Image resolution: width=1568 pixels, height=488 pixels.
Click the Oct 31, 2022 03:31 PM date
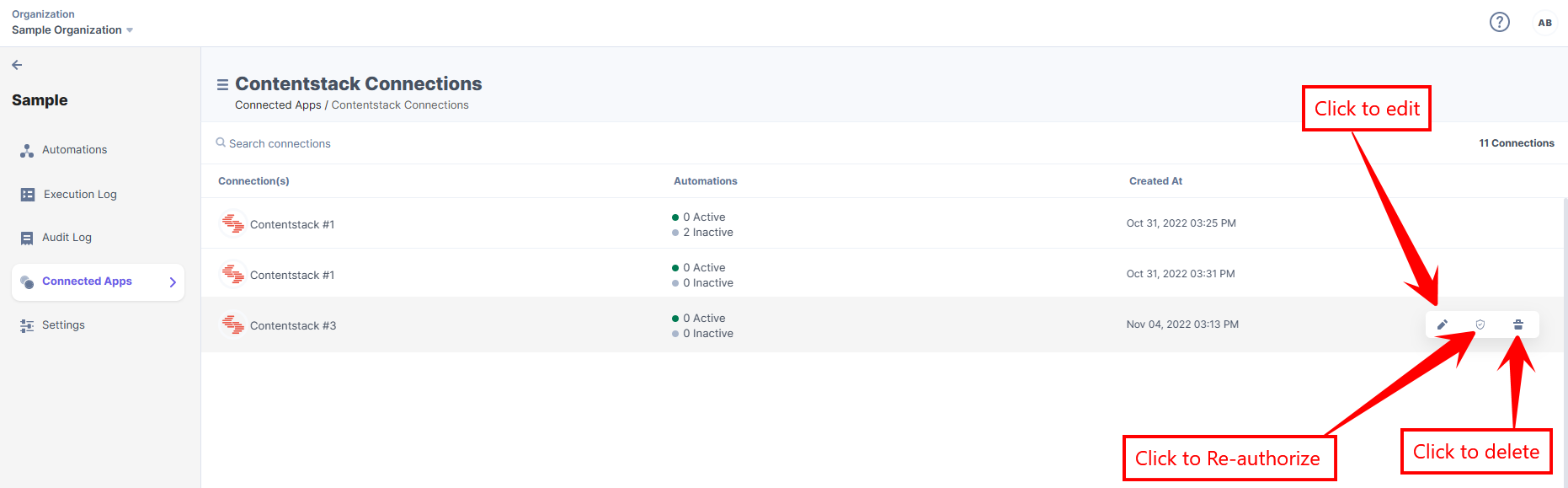(x=1181, y=274)
